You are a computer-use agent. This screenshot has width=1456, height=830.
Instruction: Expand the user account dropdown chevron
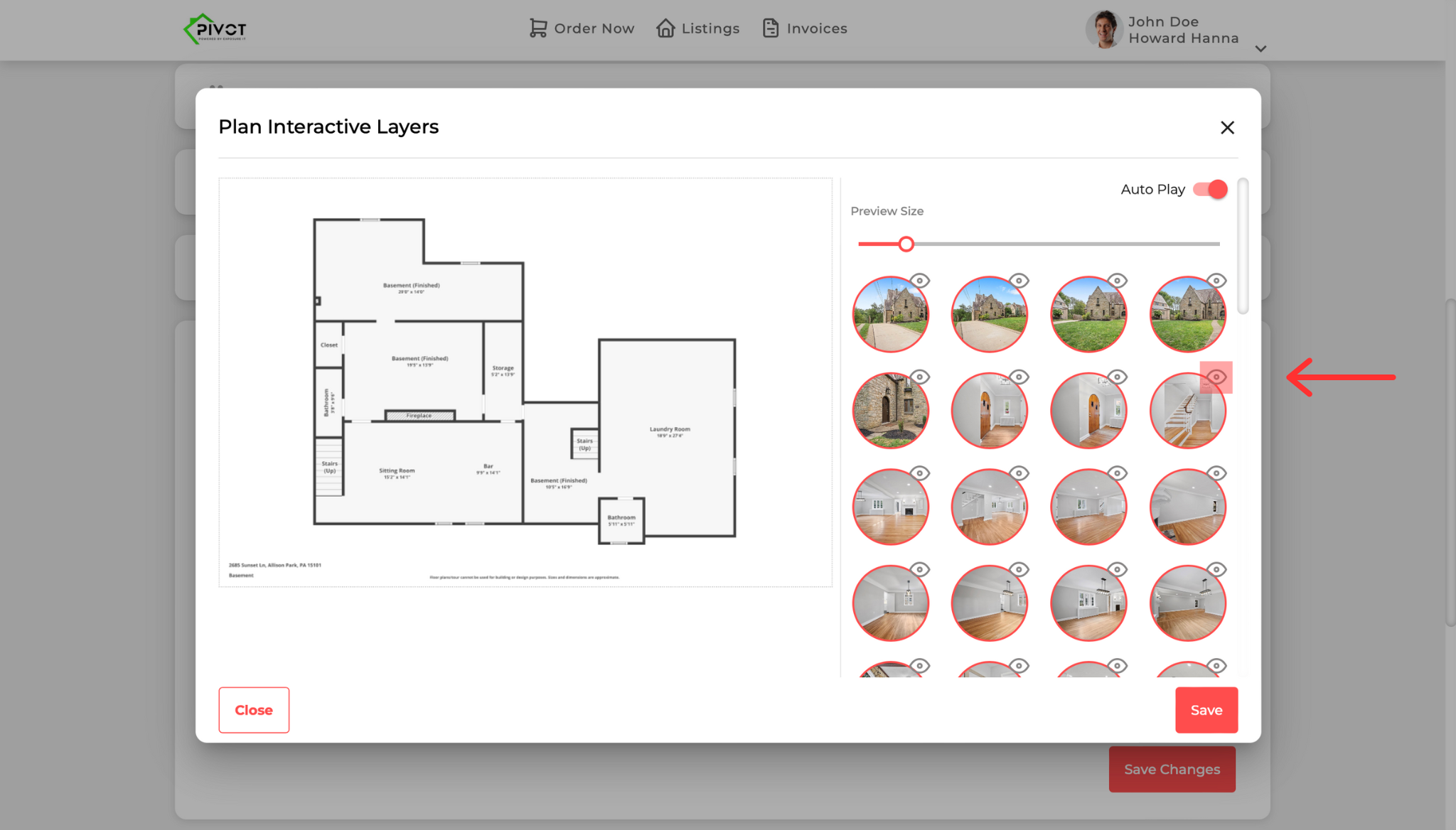pos(1260,49)
